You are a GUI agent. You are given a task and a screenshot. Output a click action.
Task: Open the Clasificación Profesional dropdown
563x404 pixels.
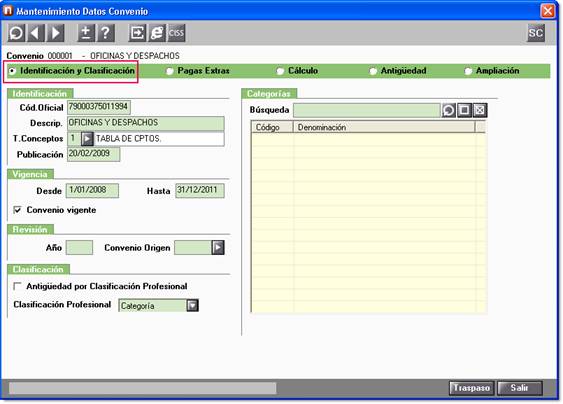coord(192,306)
